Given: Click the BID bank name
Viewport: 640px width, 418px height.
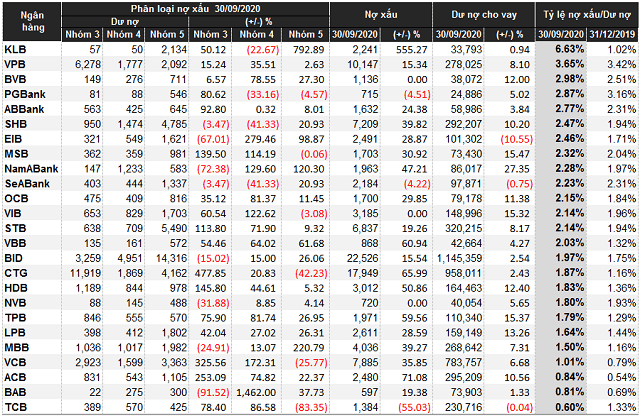Looking at the screenshot, I should [x=13, y=258].
